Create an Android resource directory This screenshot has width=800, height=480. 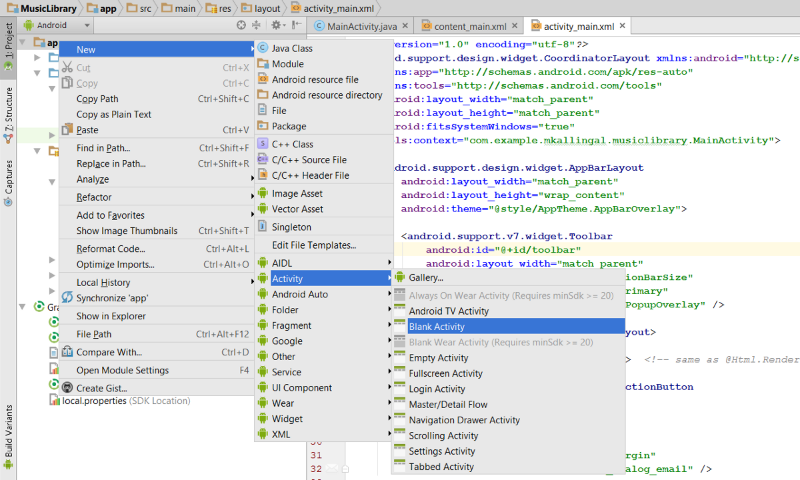[324, 95]
